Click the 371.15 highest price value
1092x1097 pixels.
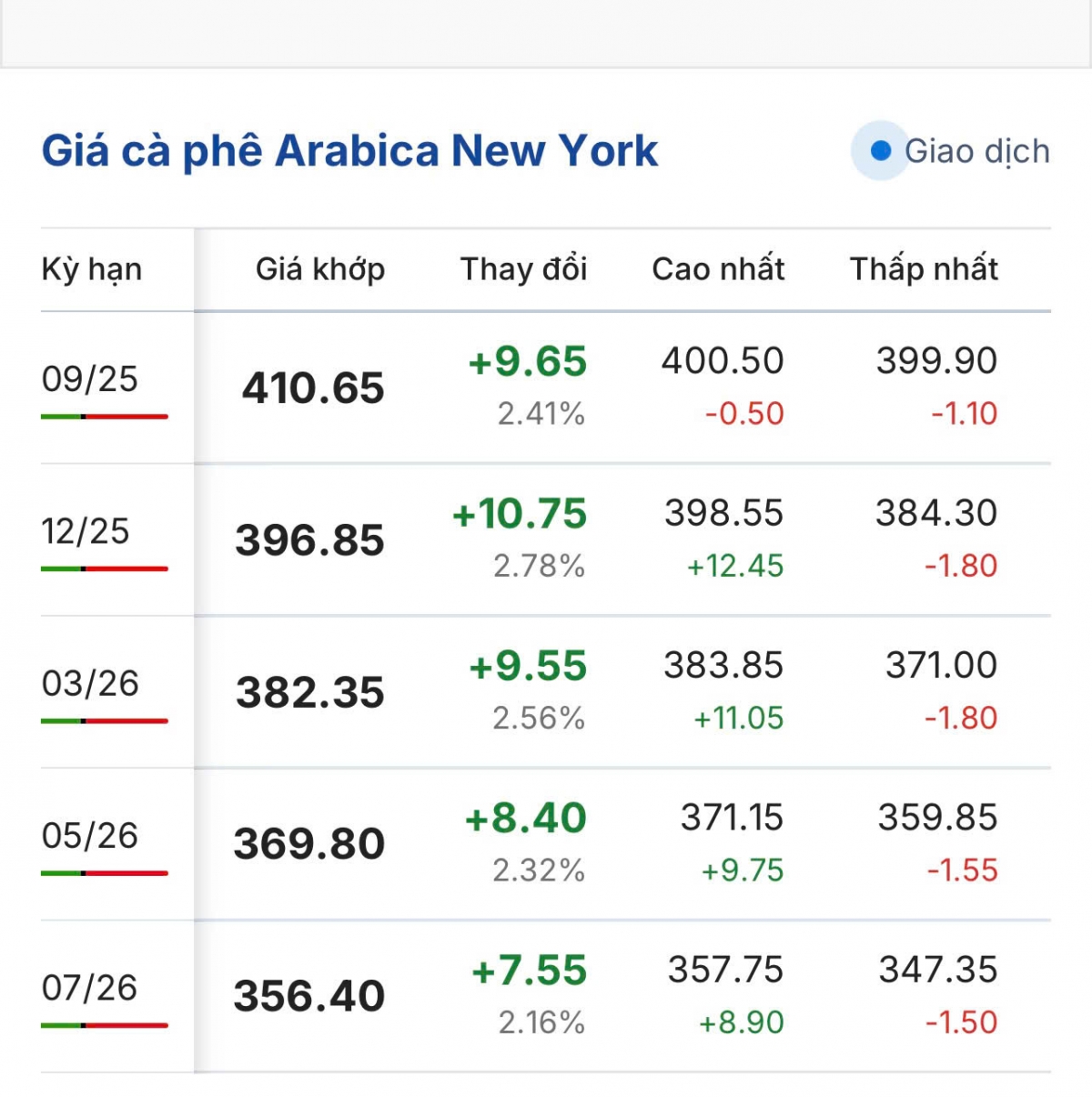tap(732, 818)
